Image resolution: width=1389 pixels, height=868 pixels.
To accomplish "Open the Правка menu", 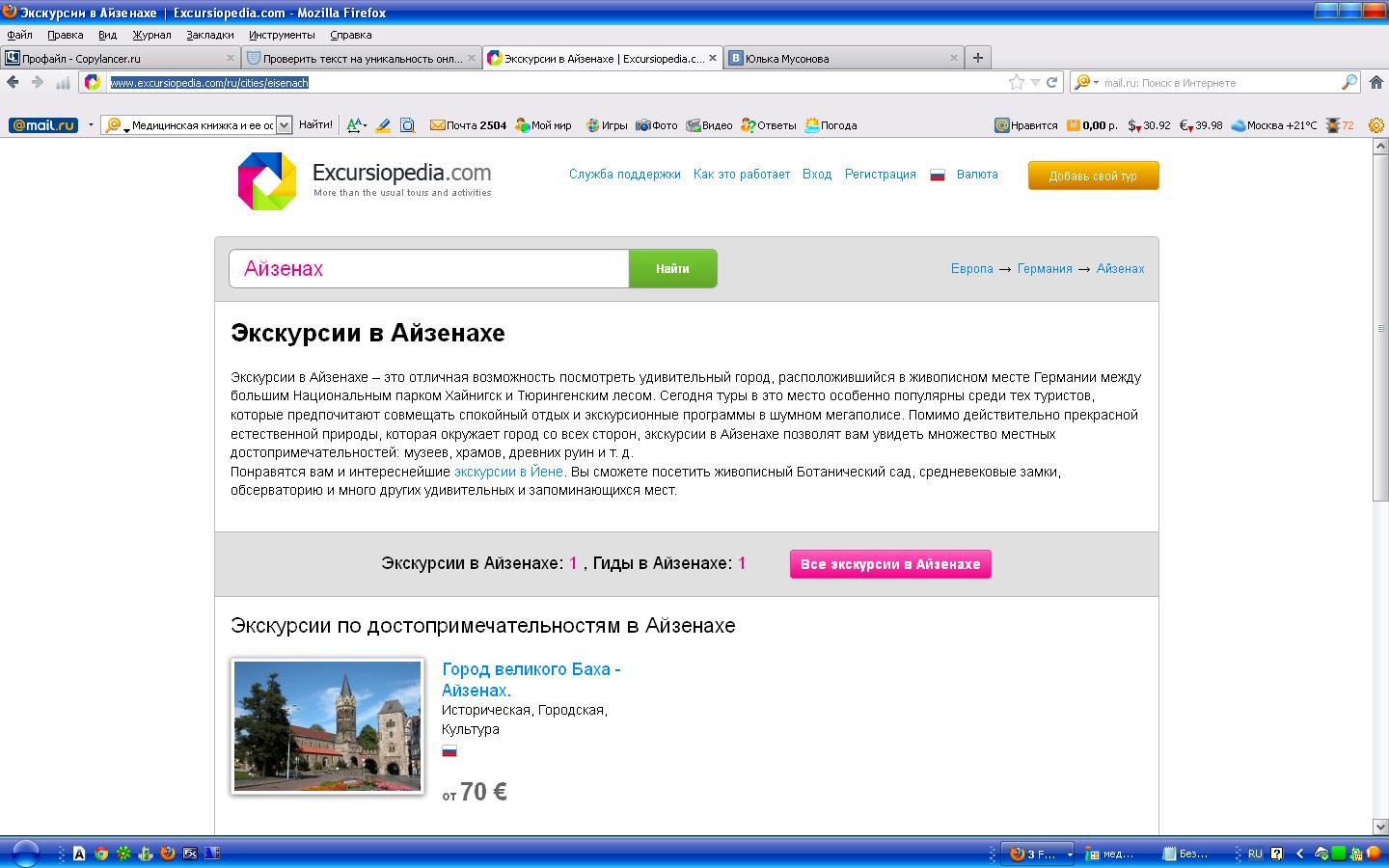I will (66, 35).
